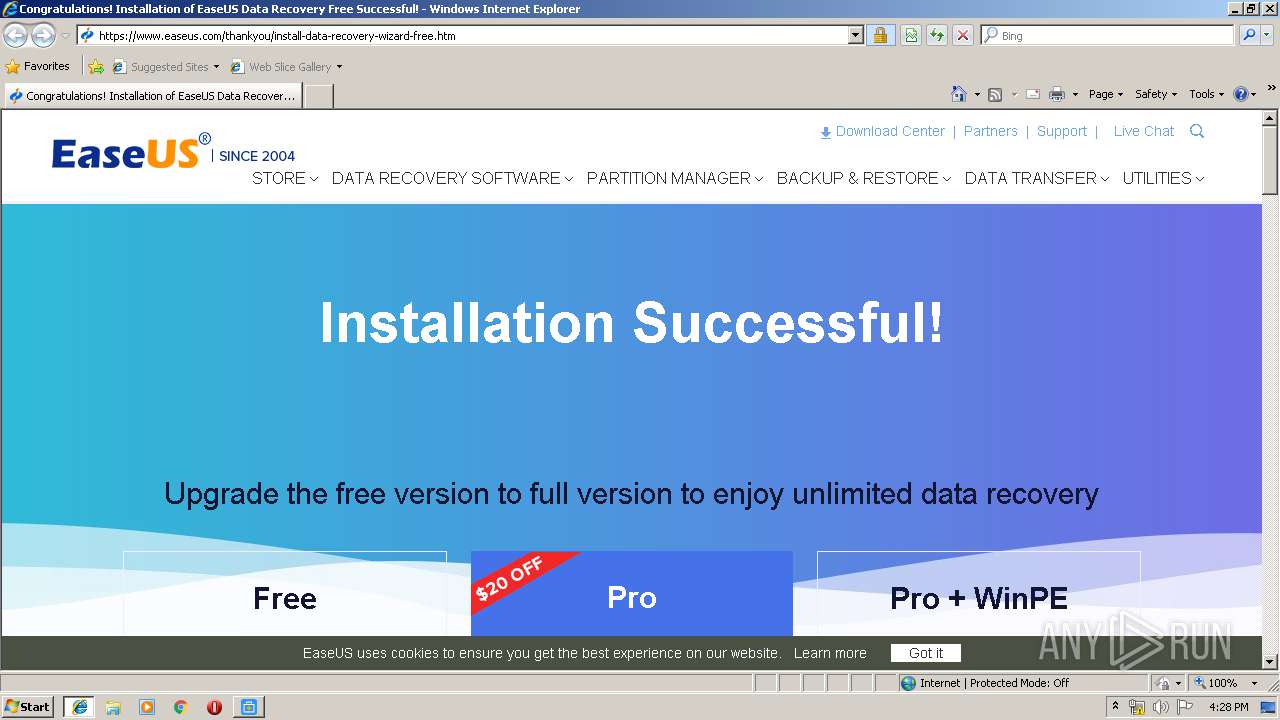The image size is (1280, 720).
Task: Click the network tray icon
Action: pos(1137,707)
